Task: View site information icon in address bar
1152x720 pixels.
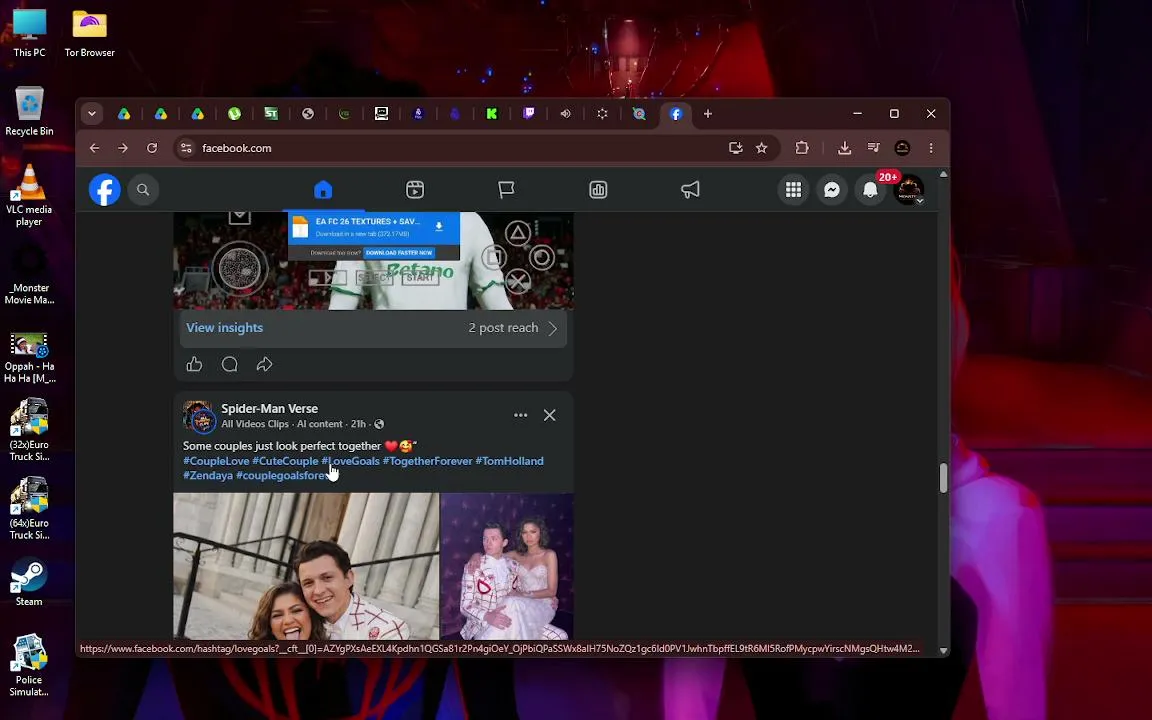Action: [186, 148]
